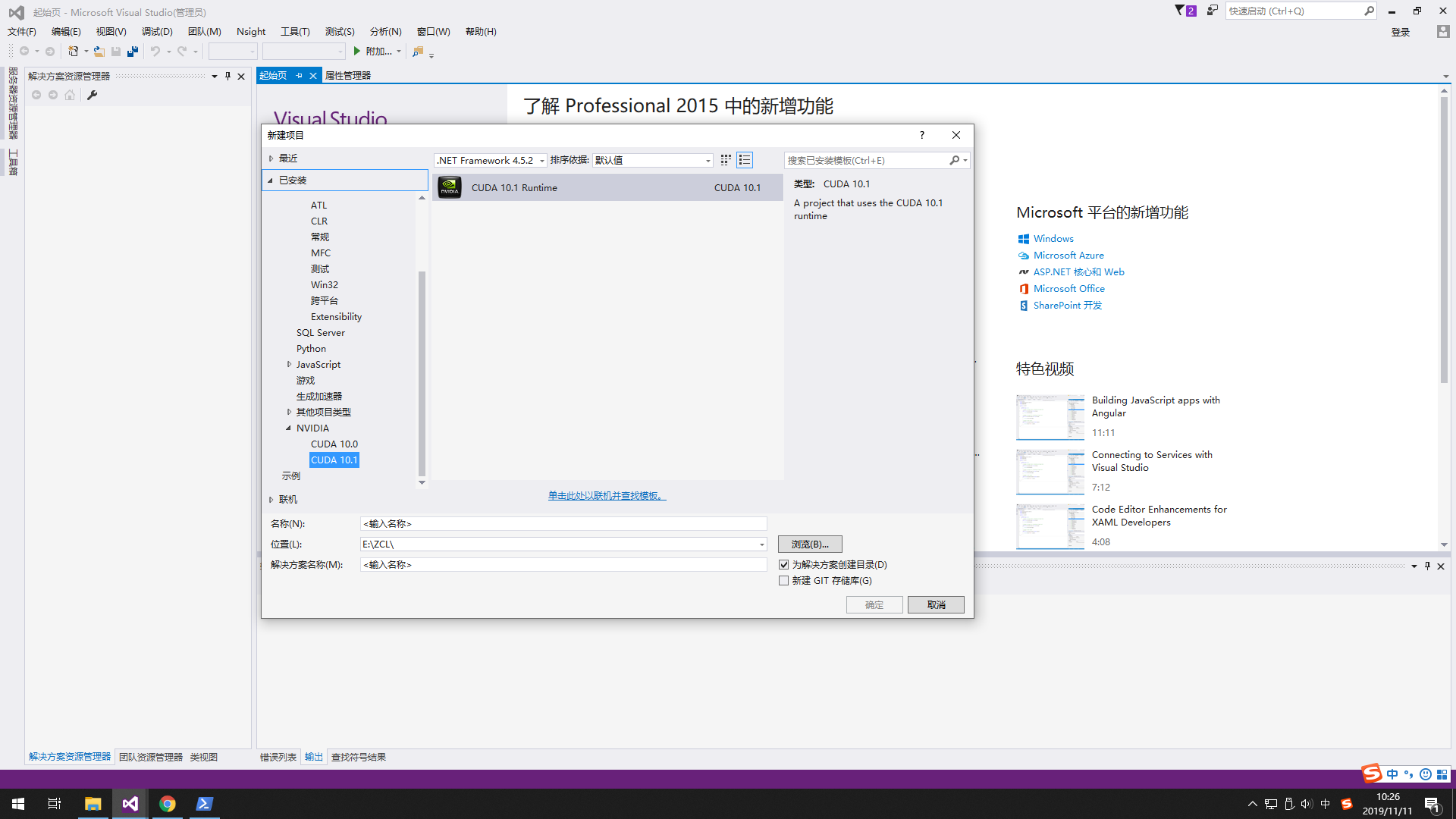Image resolution: width=1456 pixels, height=819 pixels.
Task: Click the 浏览(B)... browse button
Action: point(810,544)
